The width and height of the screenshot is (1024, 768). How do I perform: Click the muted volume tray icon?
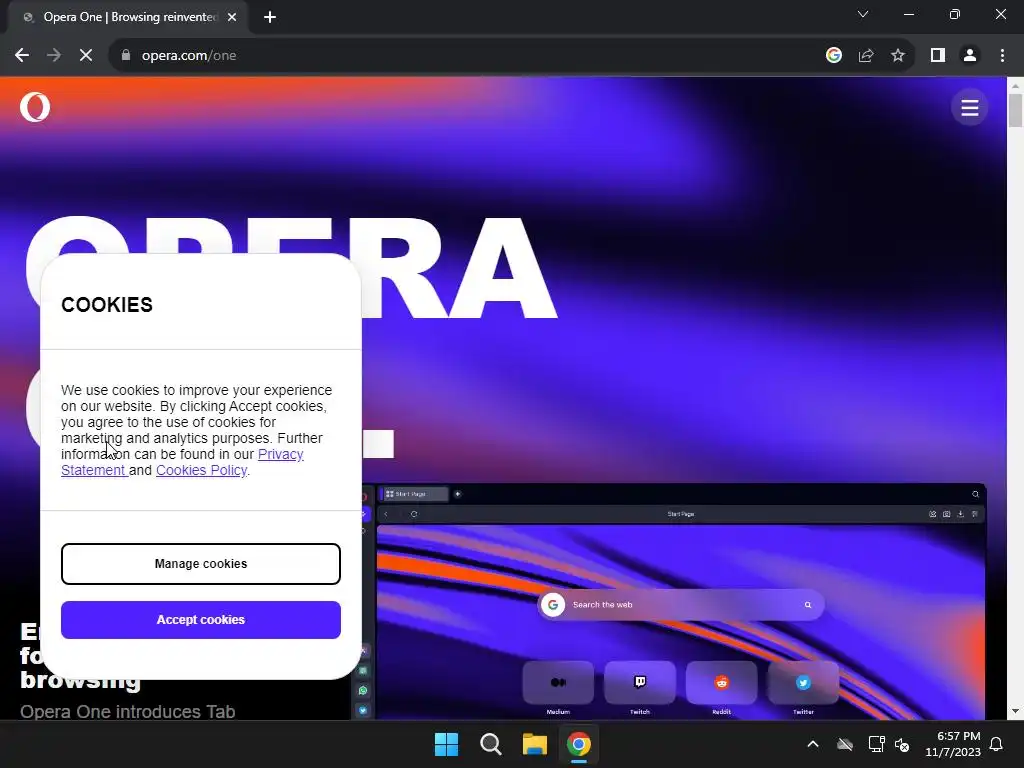click(x=902, y=744)
